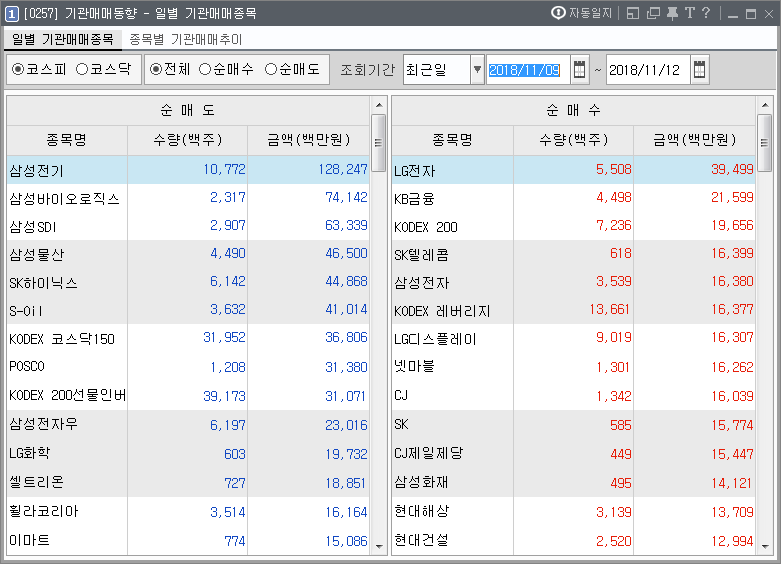
Task: Minimize the 0257 window
Action: click(733, 14)
